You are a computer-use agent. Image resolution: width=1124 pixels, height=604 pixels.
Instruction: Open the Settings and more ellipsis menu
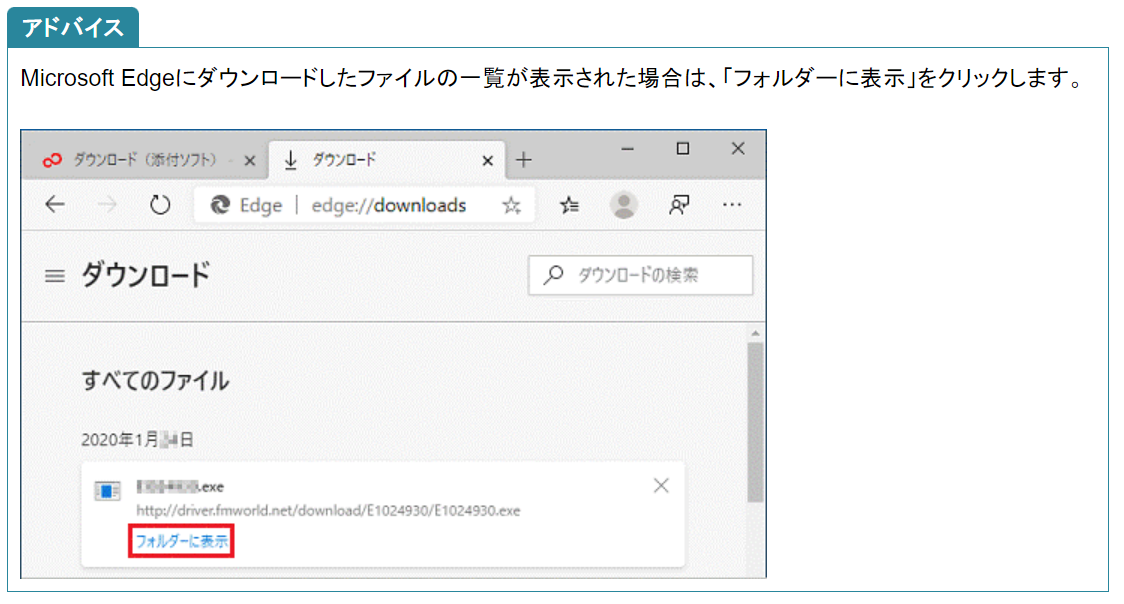click(x=732, y=205)
